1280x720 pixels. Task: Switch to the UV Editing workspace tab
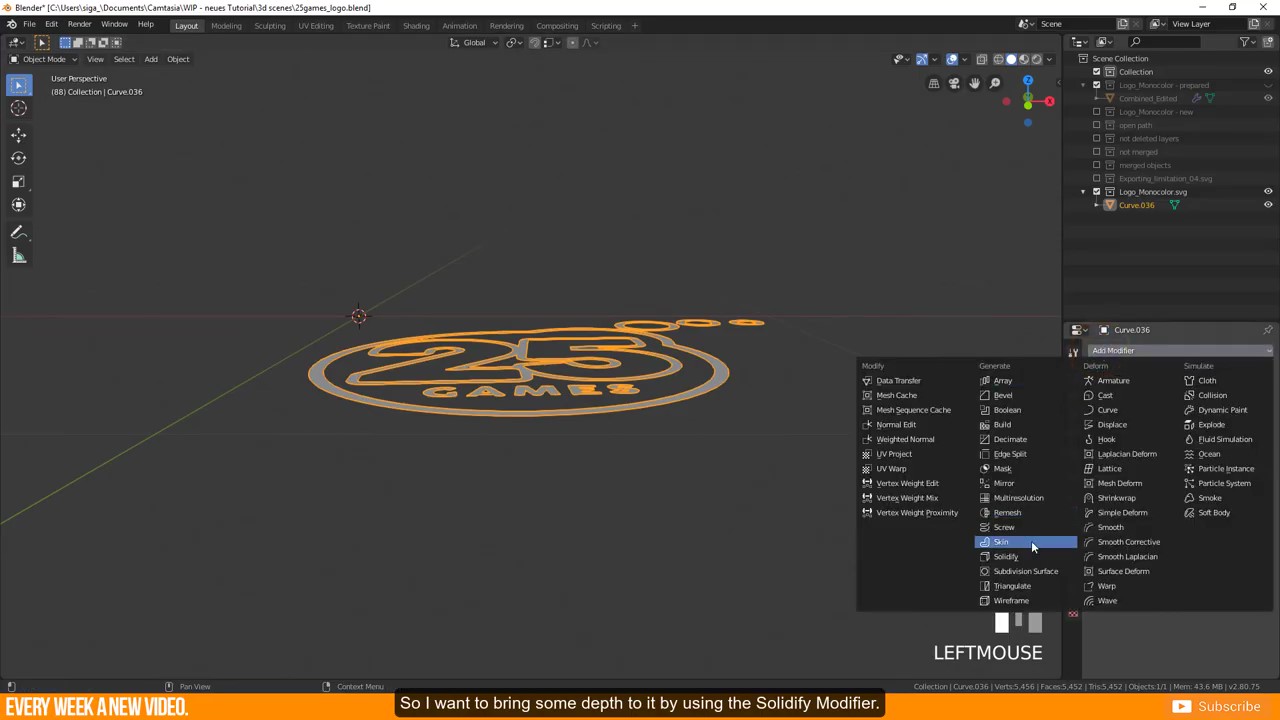(316, 26)
